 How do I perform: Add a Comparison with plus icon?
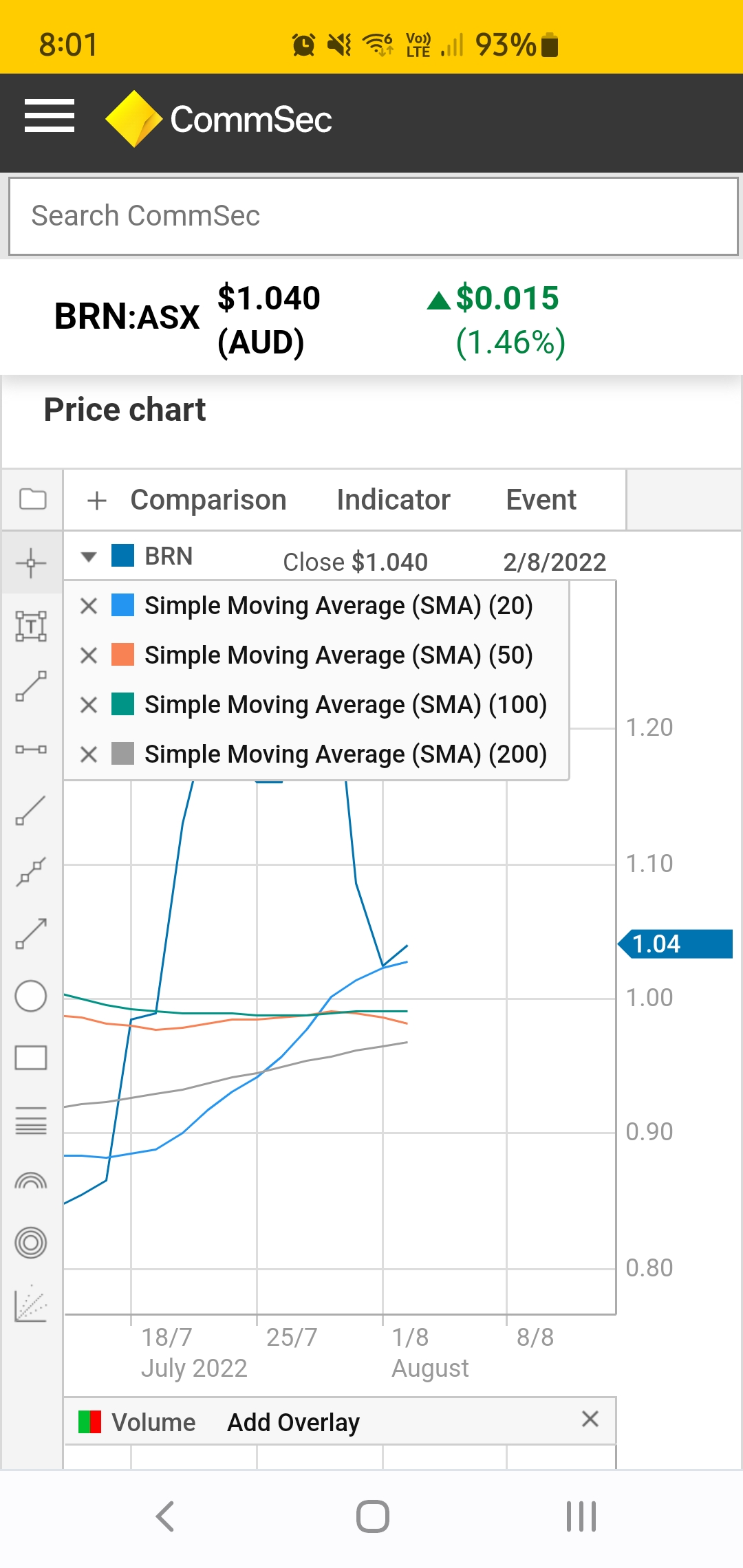97,501
